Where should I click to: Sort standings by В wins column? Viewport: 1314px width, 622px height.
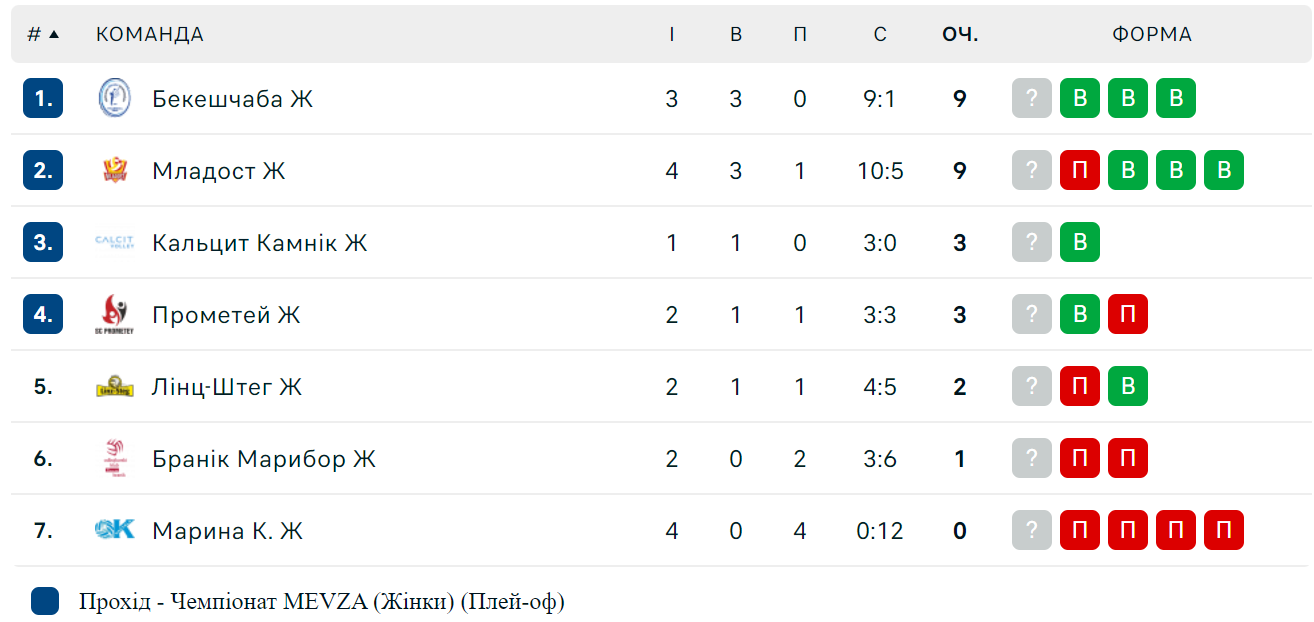[x=736, y=34]
